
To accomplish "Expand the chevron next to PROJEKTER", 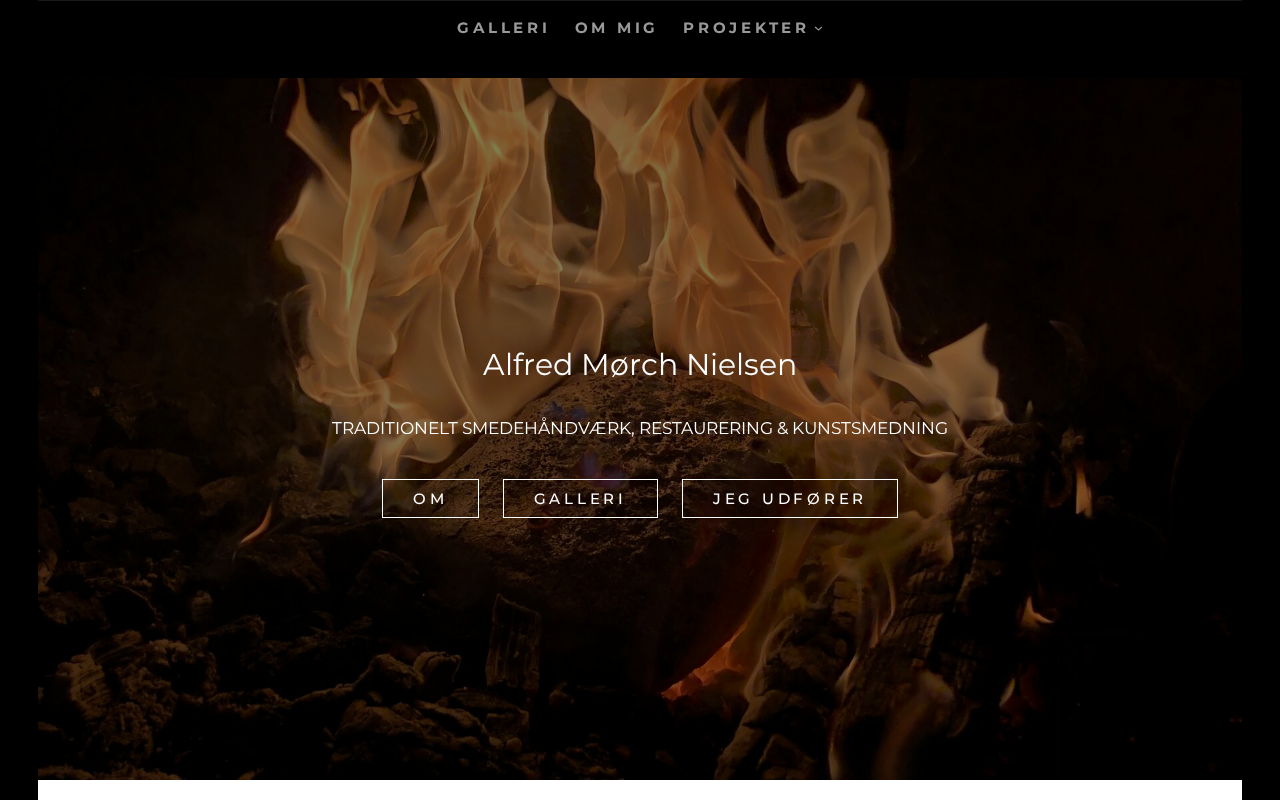I will (x=819, y=29).
